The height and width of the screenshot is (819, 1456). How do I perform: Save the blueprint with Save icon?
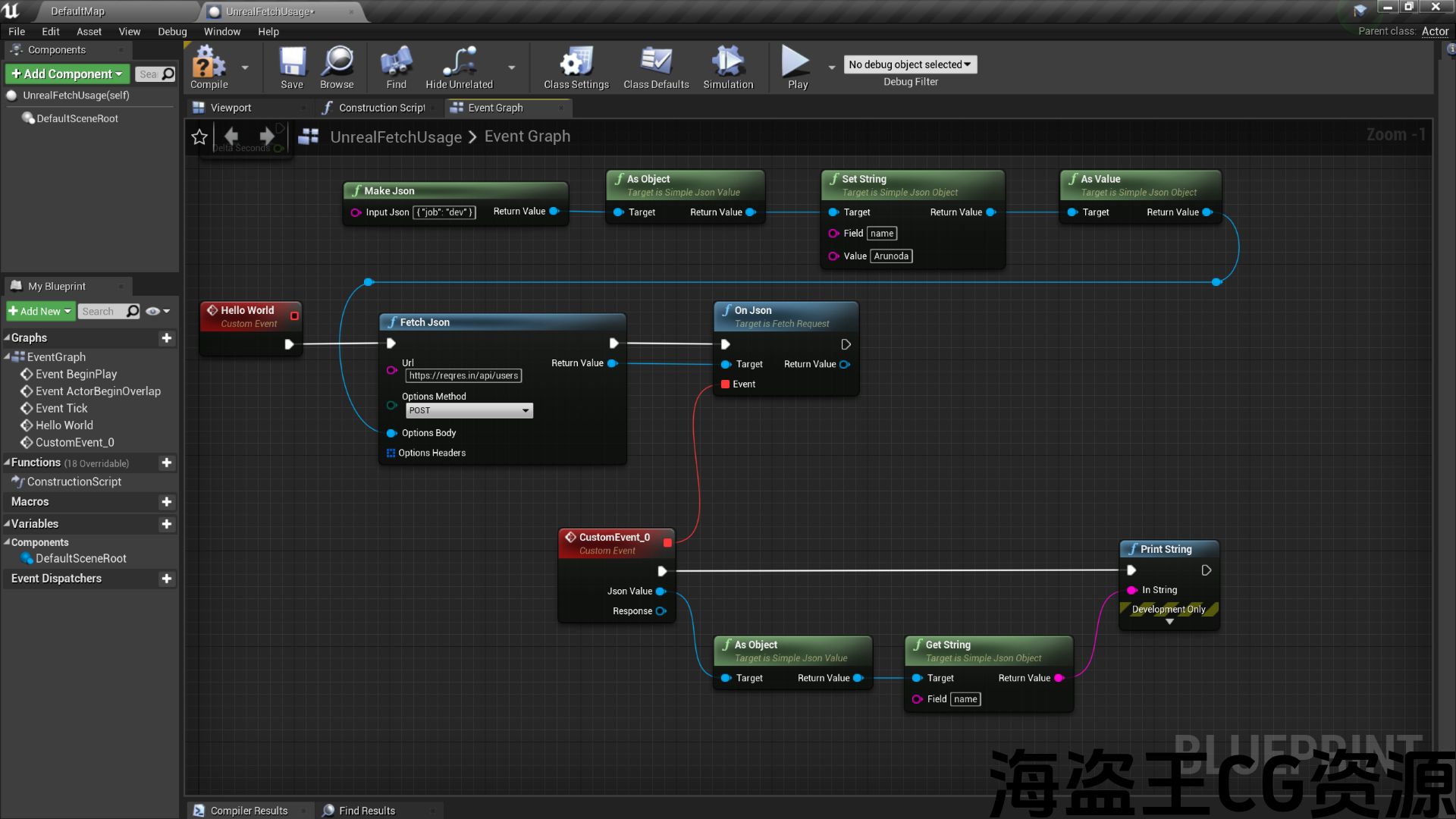pos(292,62)
